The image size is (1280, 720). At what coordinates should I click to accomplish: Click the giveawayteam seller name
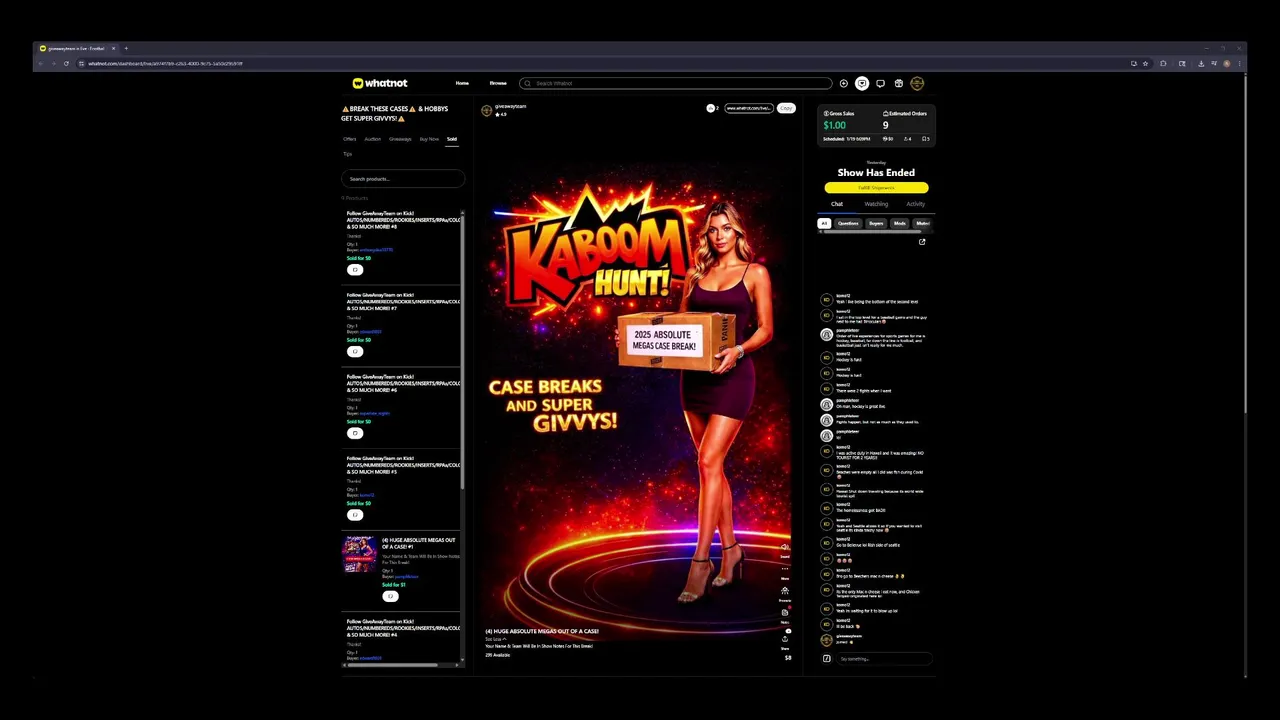(x=510, y=106)
